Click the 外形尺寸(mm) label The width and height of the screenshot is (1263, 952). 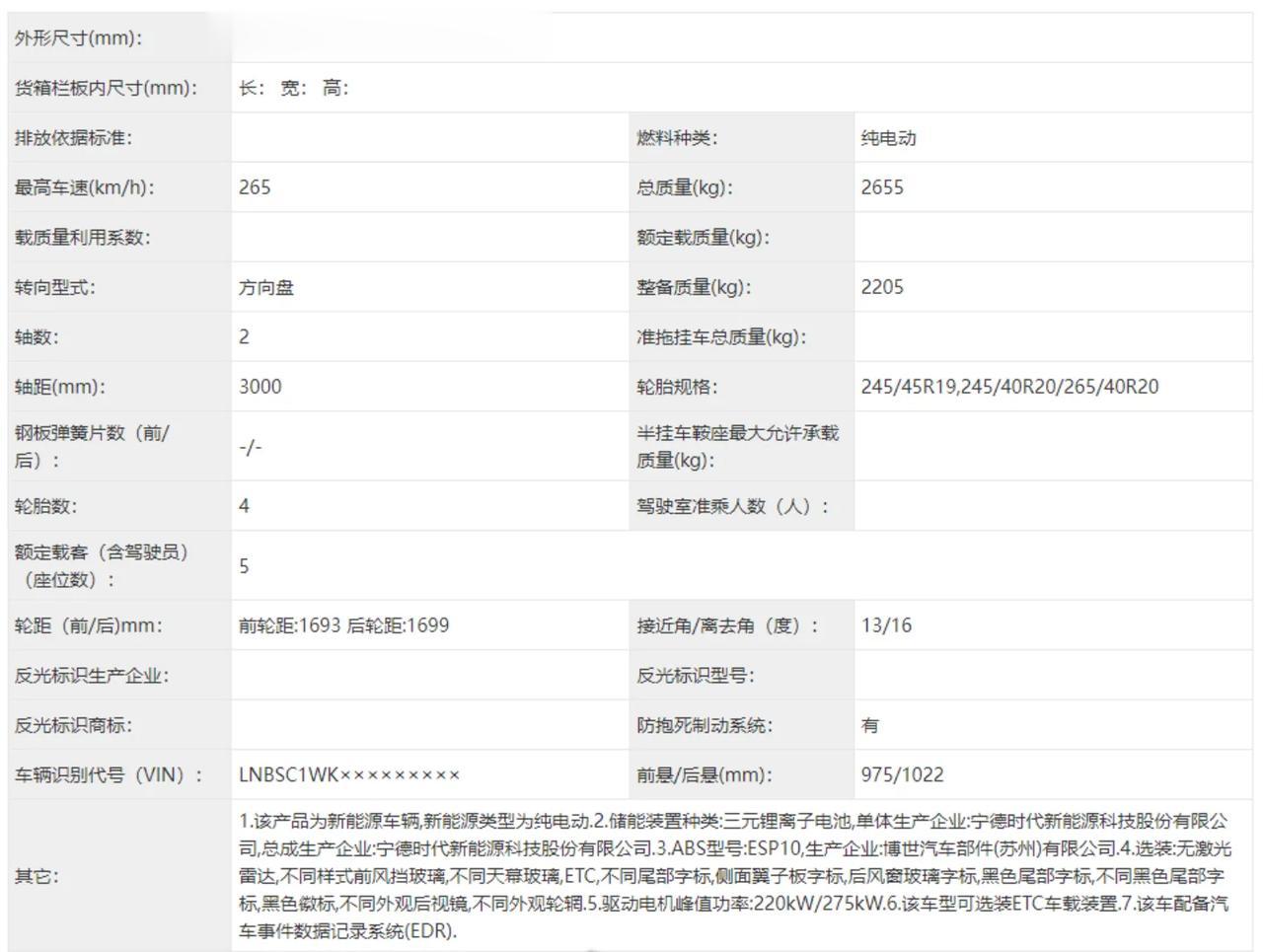[x=78, y=38]
